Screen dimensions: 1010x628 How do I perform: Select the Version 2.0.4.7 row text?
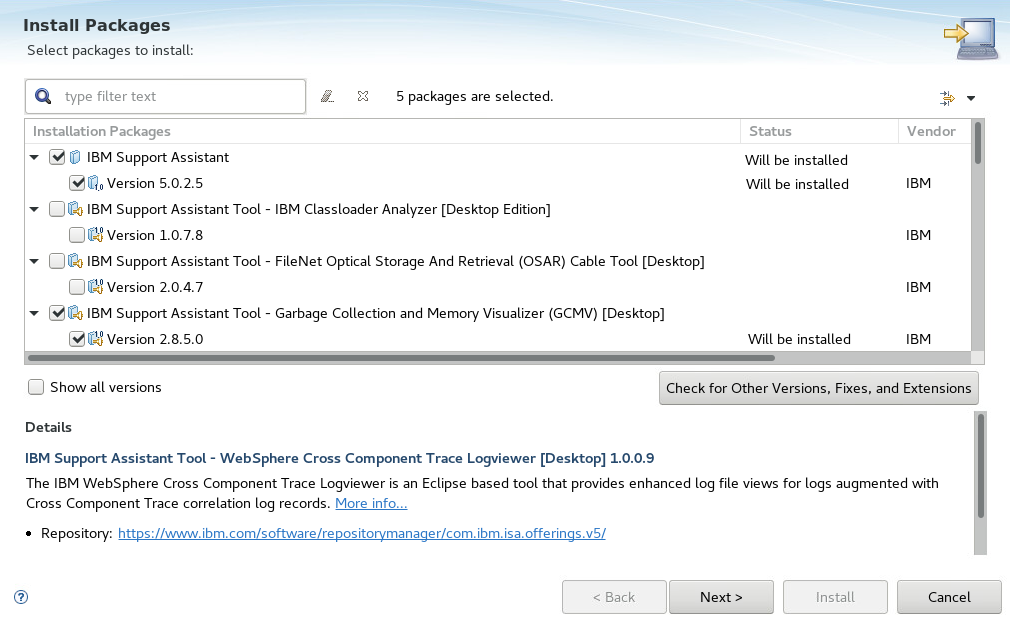pyautogui.click(x=155, y=287)
